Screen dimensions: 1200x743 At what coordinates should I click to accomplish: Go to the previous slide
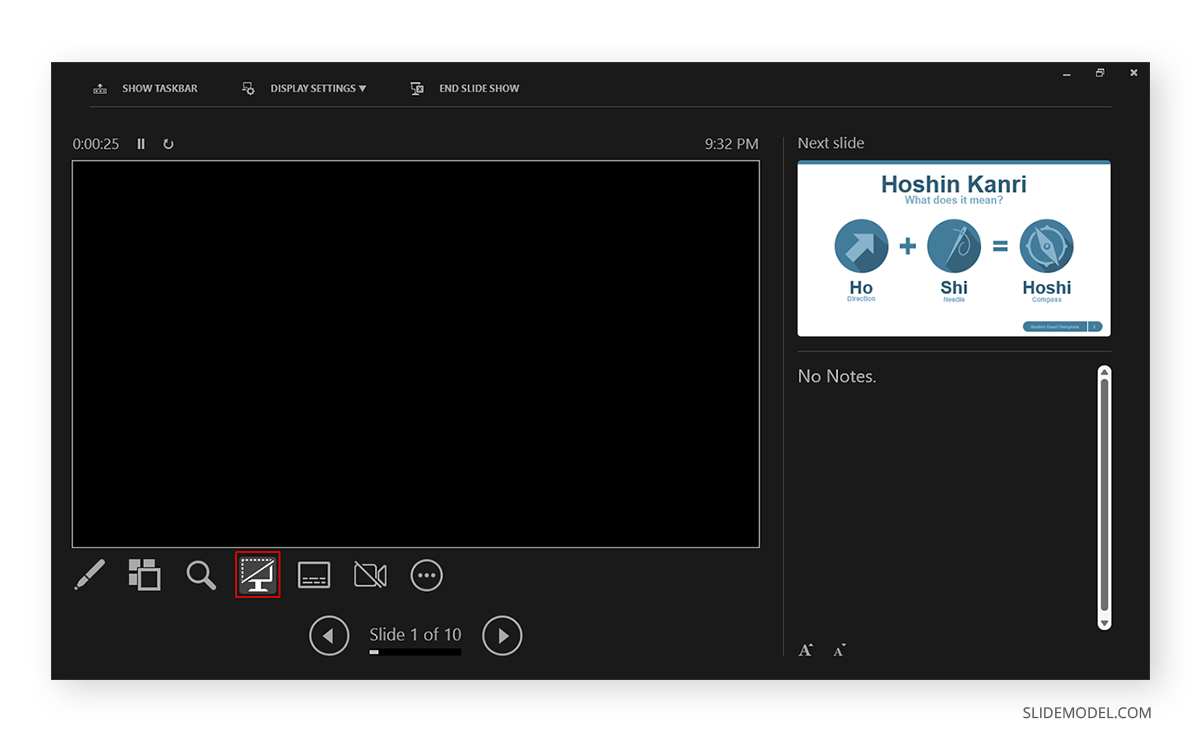coord(329,636)
